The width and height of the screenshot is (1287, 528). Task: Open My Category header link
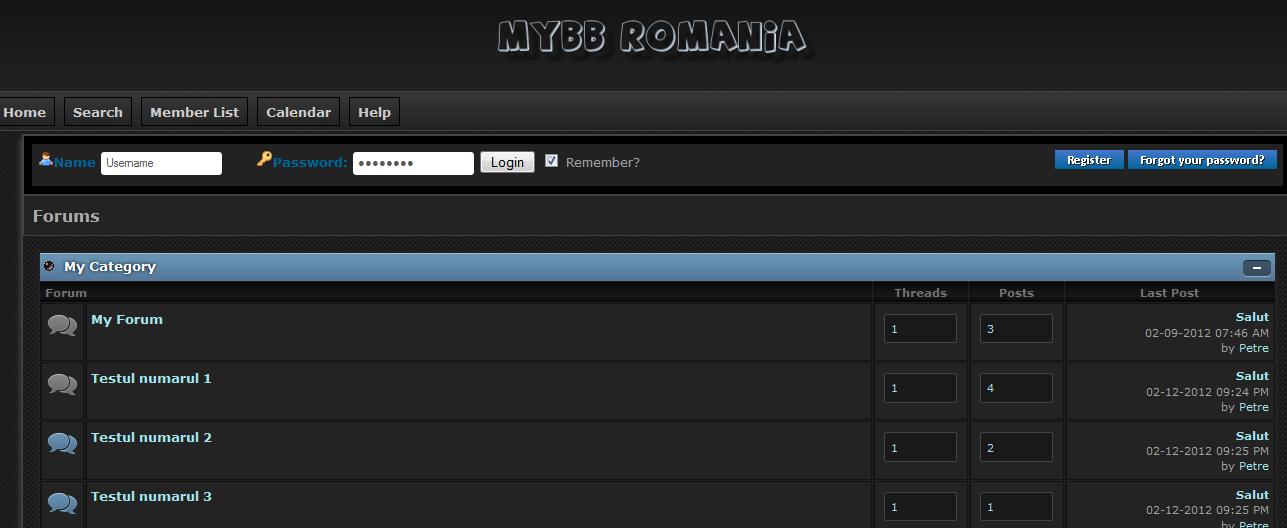click(x=110, y=267)
